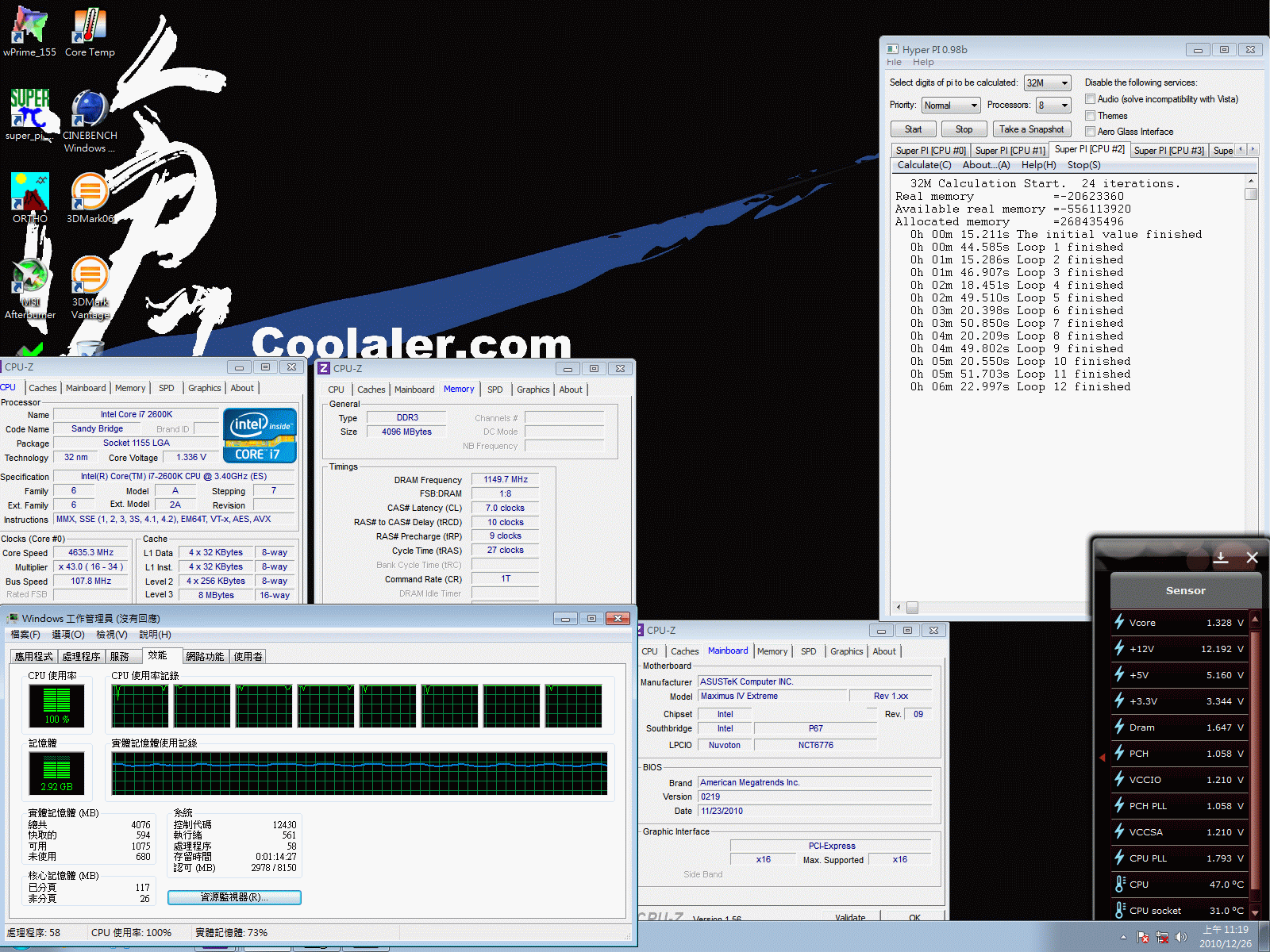Click the download arrow icon on Sensor panel
Viewport: 1270px width, 952px height.
coord(1221,558)
